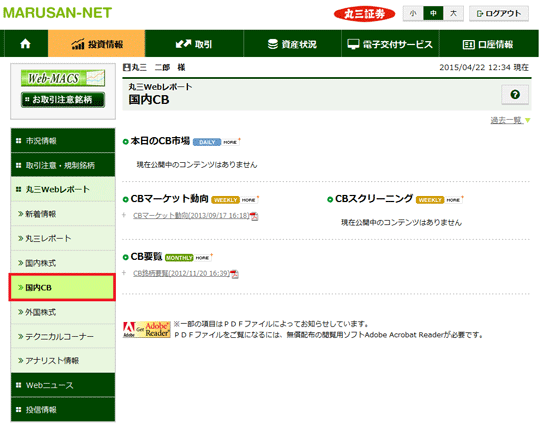Click the ログアウト button
The image size is (540, 433).
[499, 13]
